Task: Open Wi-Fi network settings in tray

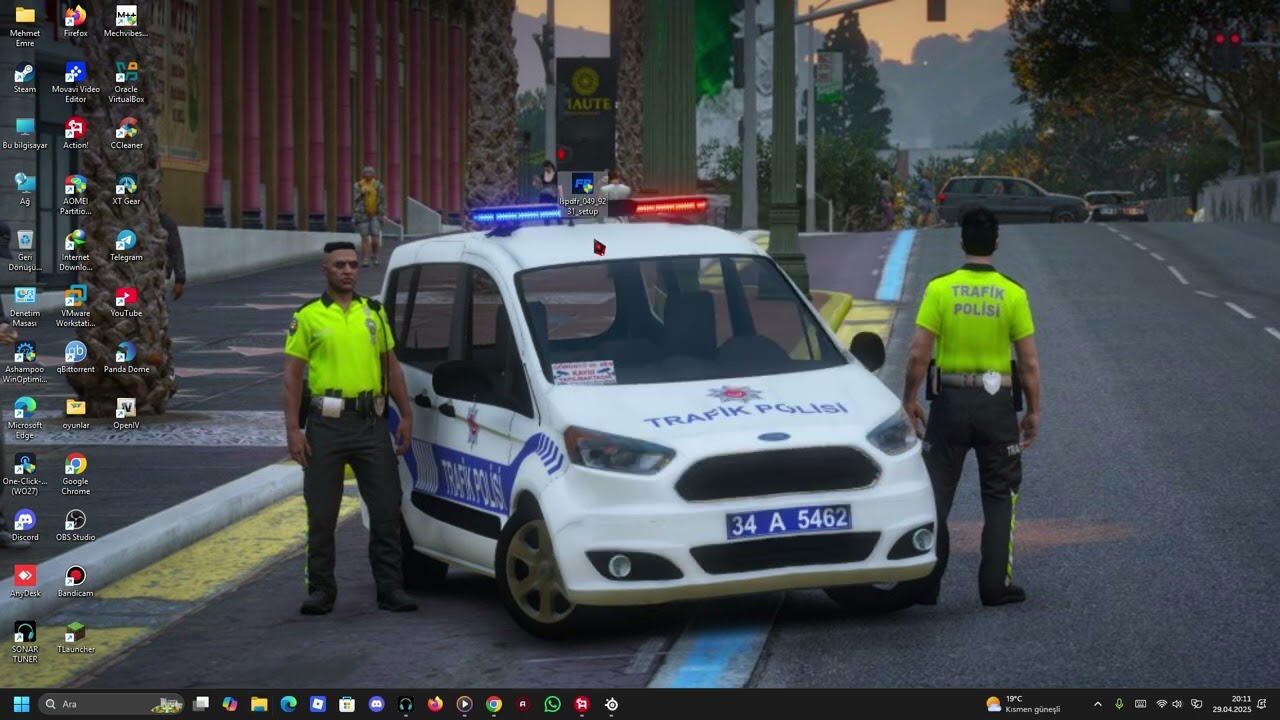Action: click(1161, 704)
